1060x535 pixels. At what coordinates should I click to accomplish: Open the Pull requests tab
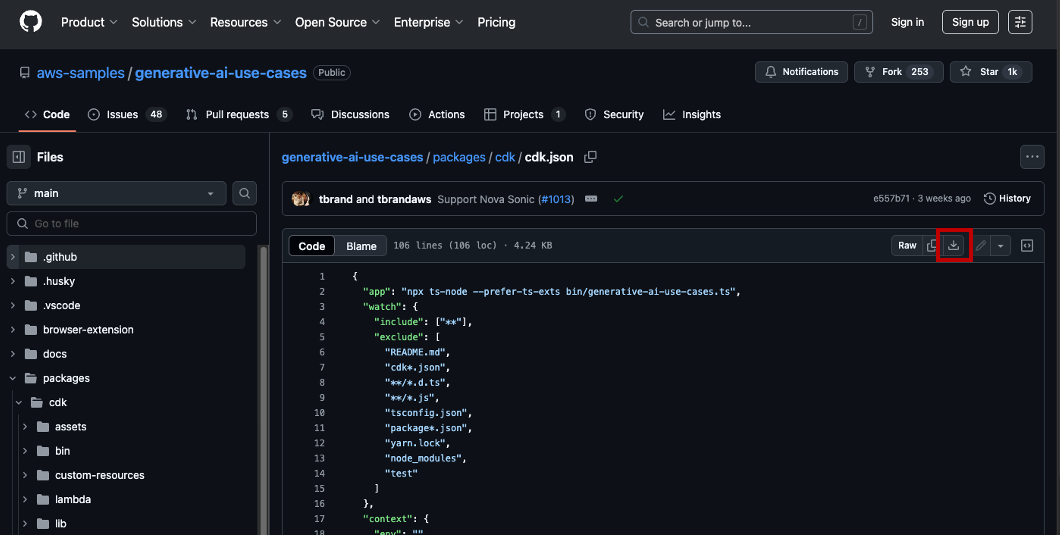[x=239, y=114]
